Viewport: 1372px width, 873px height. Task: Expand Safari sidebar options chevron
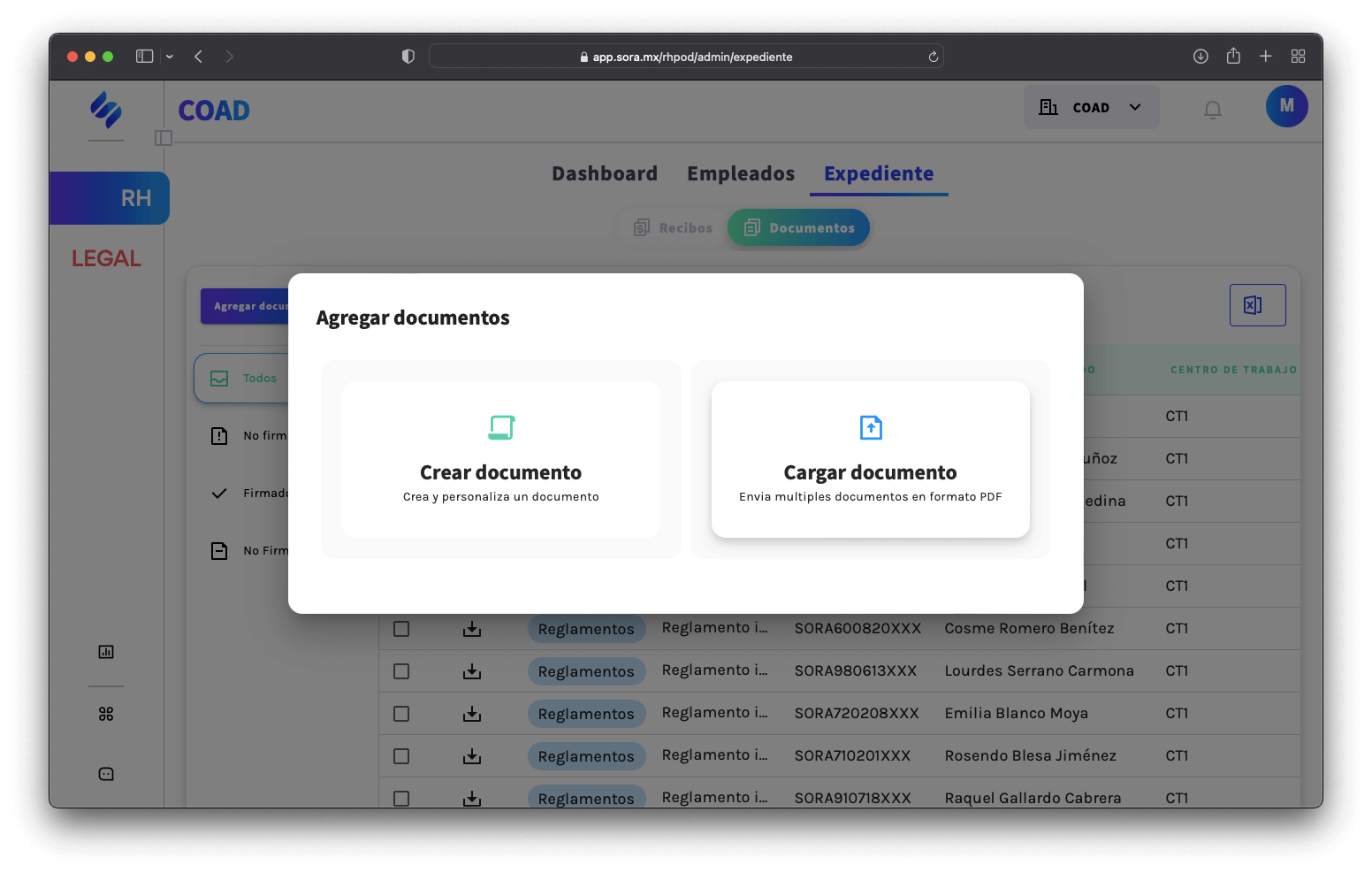(170, 57)
